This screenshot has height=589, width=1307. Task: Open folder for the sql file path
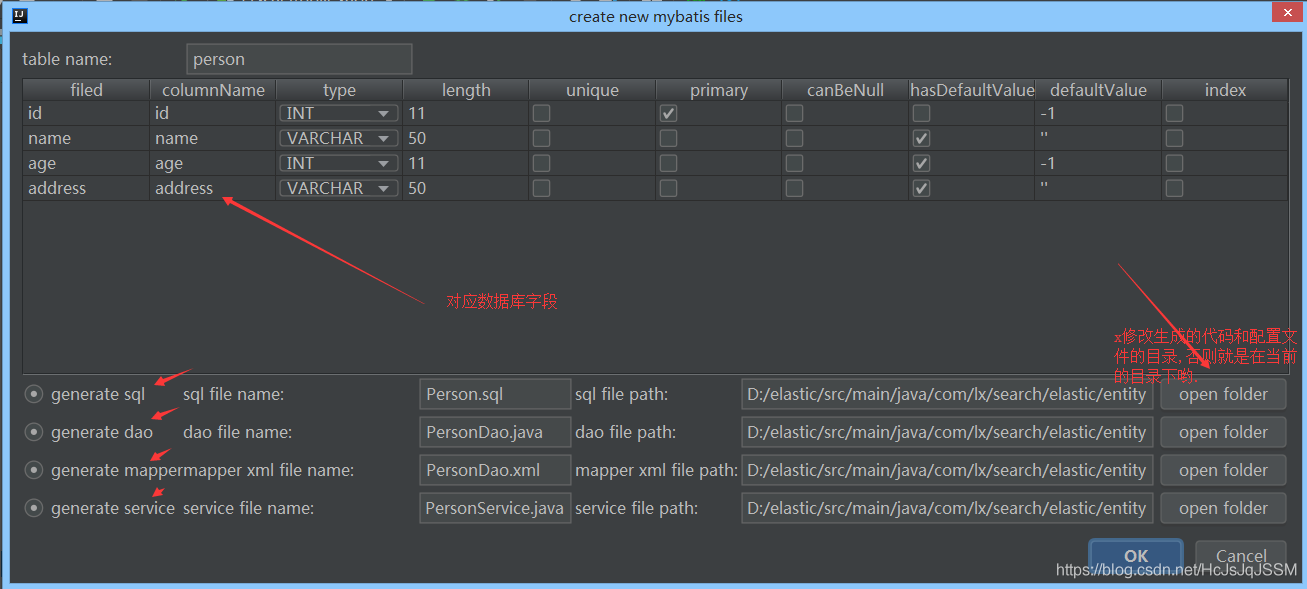tap(1222, 394)
